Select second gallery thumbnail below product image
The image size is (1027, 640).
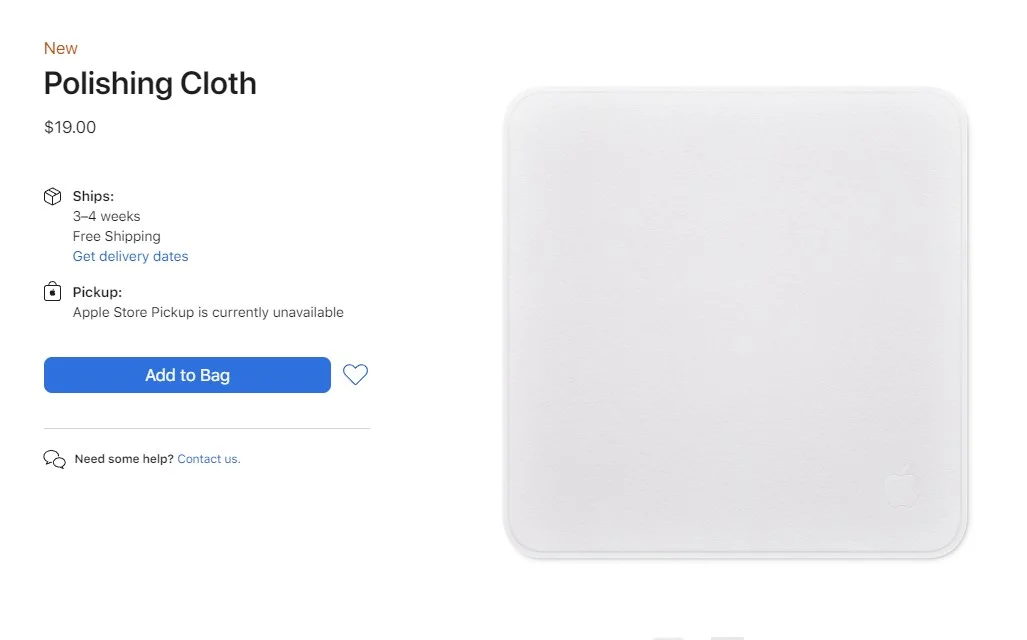(x=727, y=638)
